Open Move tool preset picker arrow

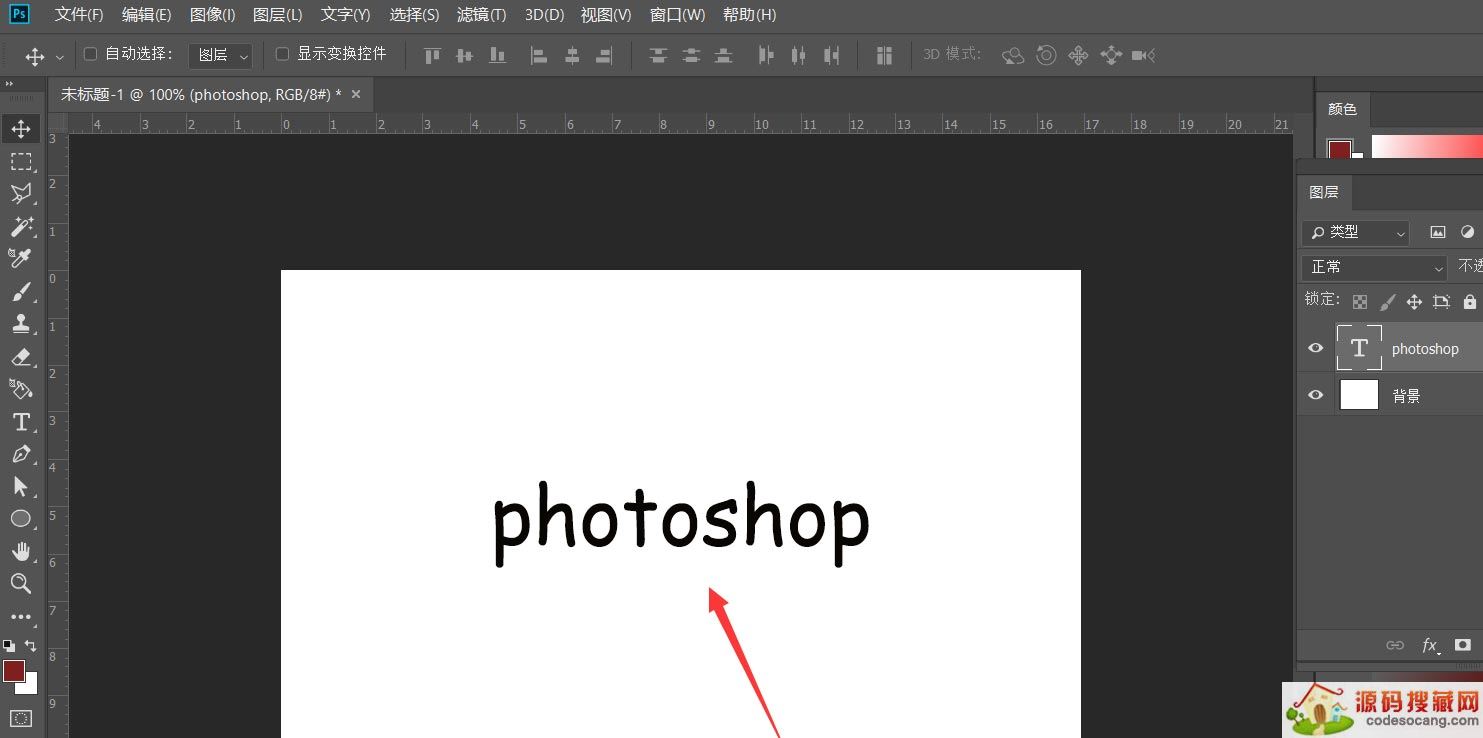[x=60, y=57]
